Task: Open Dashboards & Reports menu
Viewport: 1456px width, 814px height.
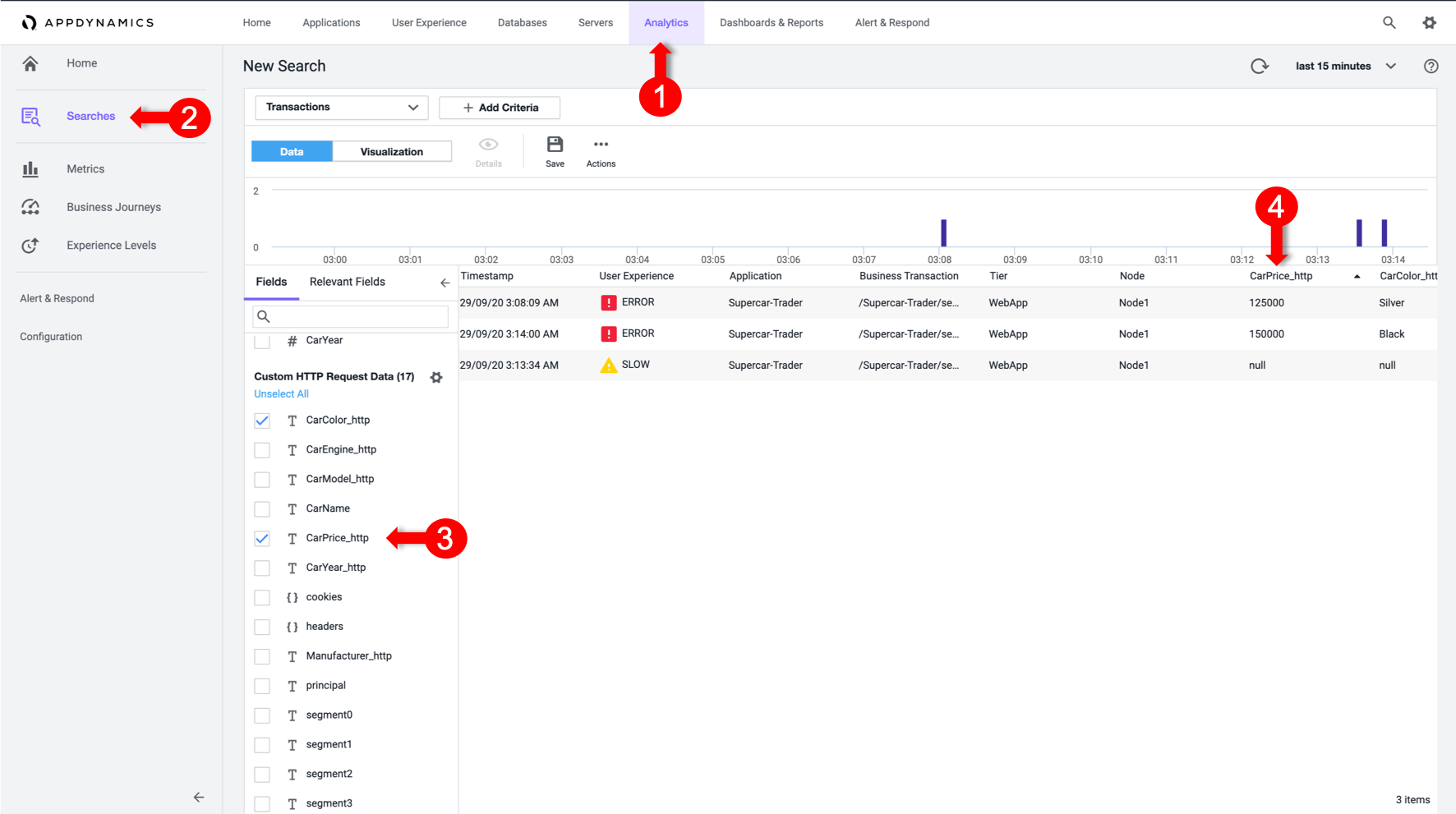Action: tap(772, 23)
